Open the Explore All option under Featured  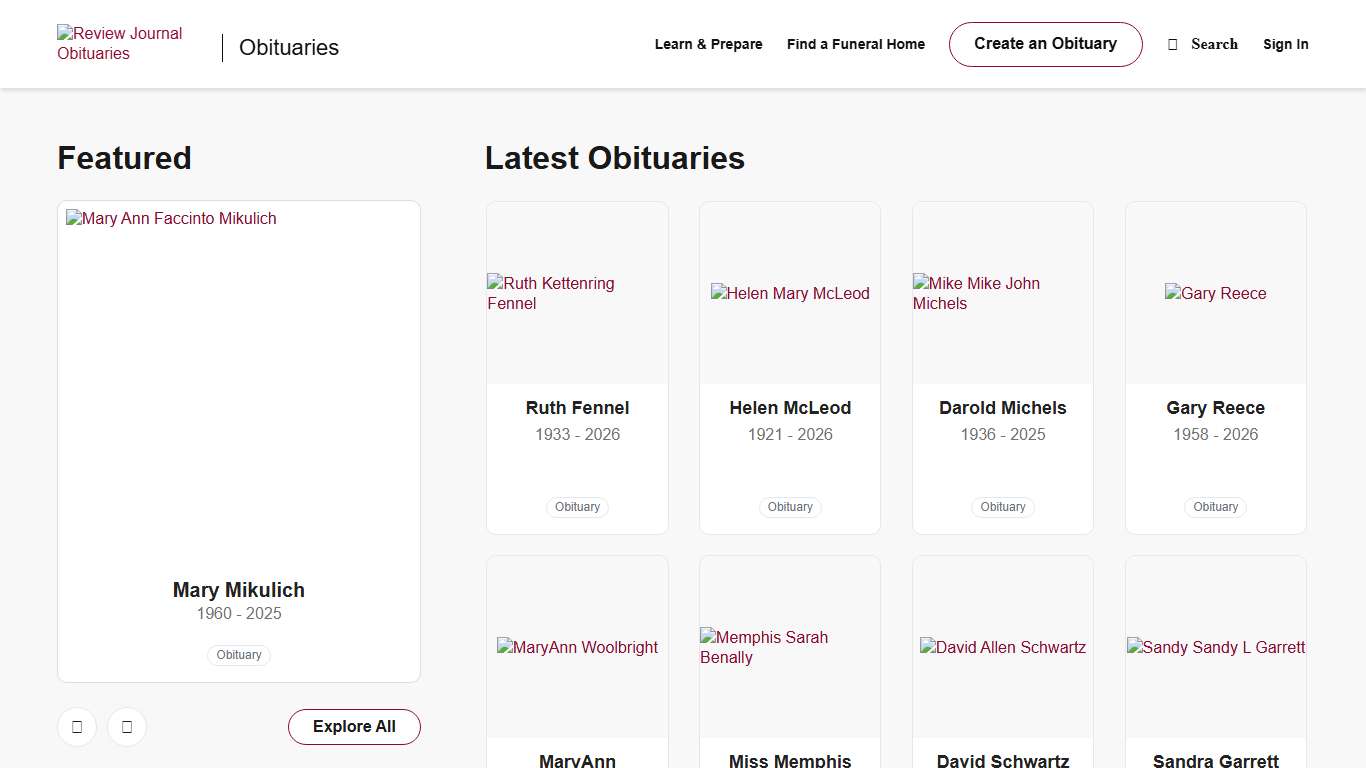[354, 727]
